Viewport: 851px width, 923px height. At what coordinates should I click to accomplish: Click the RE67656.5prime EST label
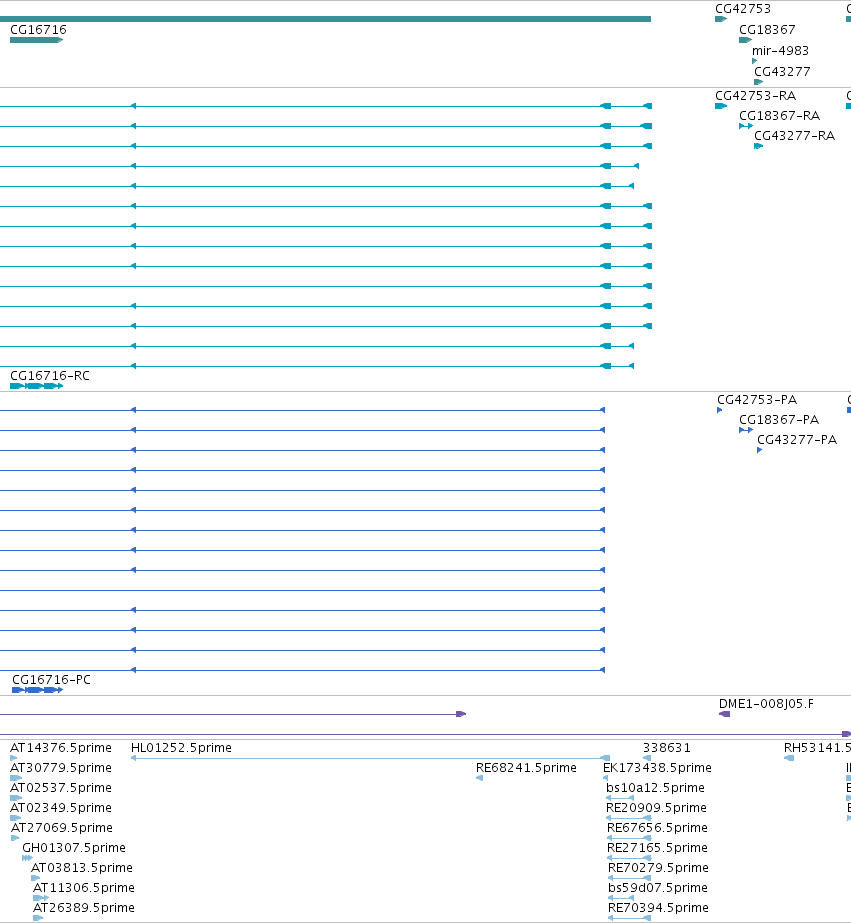[x=657, y=828]
